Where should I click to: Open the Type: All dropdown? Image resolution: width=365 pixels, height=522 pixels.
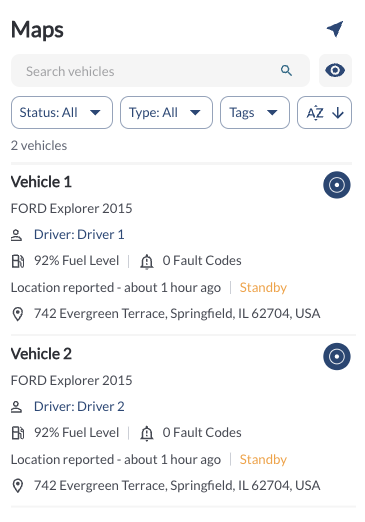tap(166, 113)
